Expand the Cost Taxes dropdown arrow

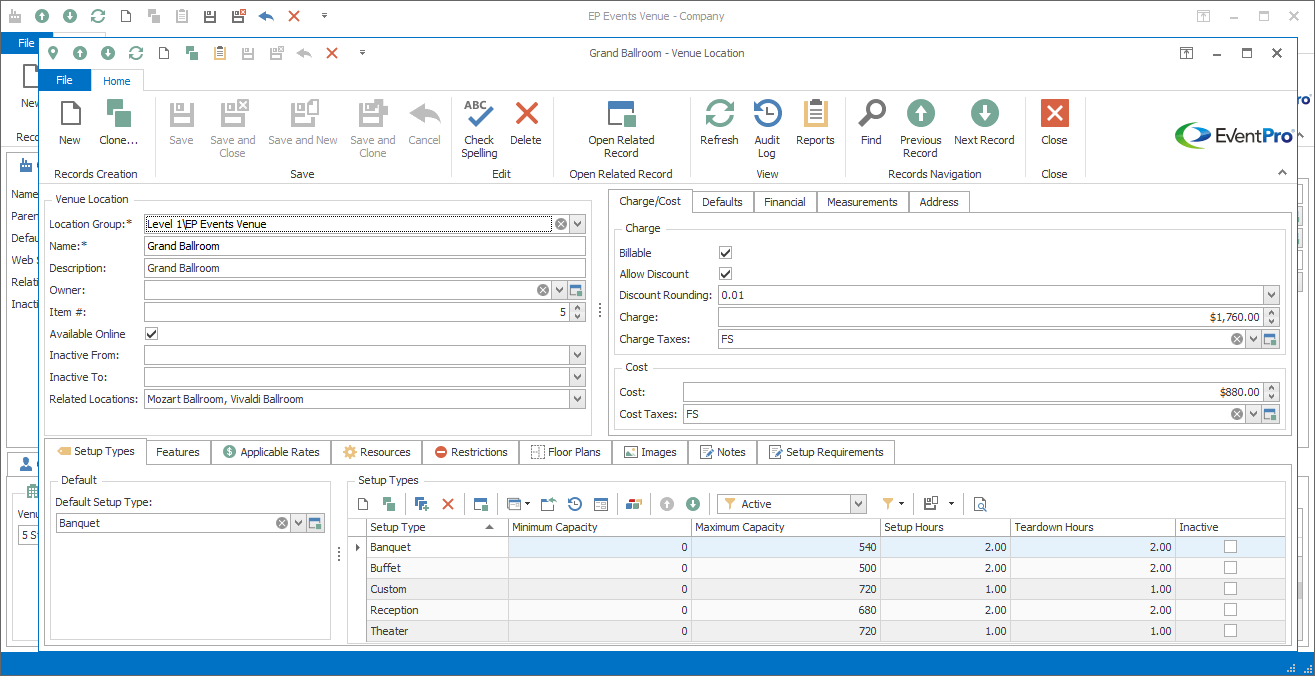coord(1254,414)
